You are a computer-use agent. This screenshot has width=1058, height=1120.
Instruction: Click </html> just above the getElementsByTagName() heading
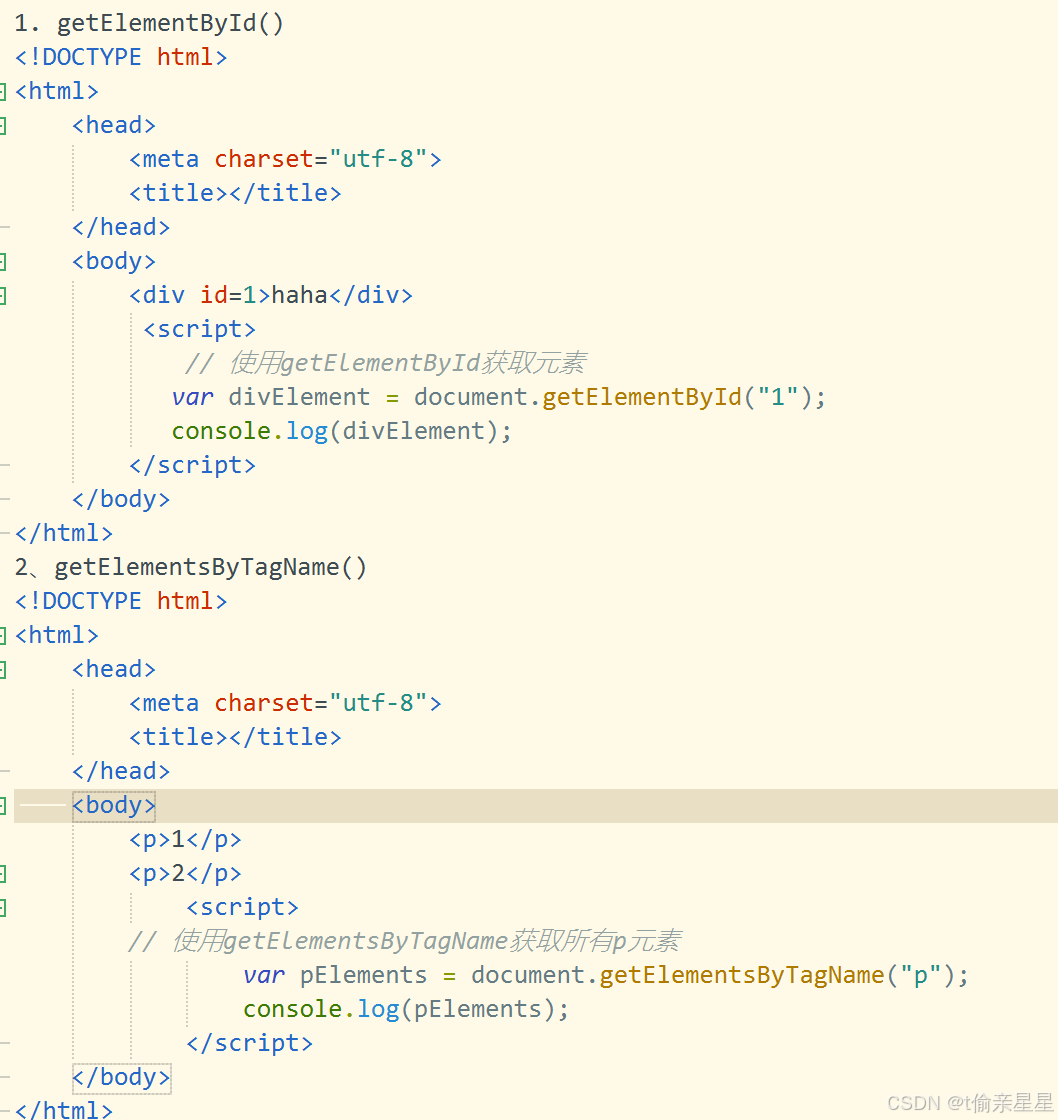tap(64, 533)
